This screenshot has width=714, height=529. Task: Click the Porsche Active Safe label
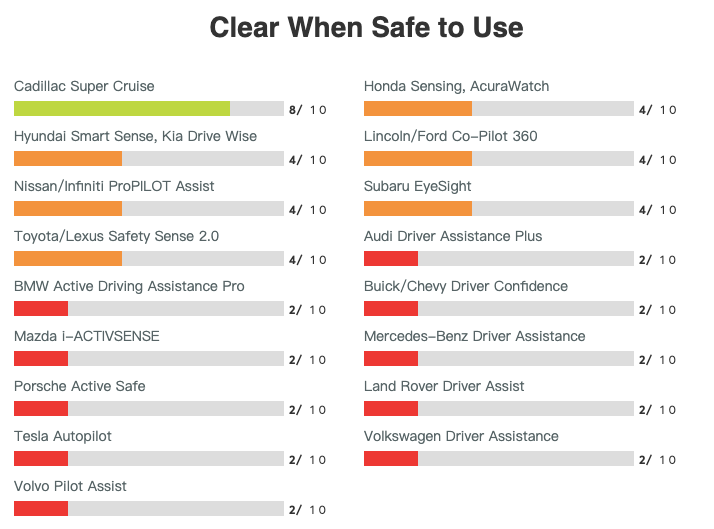click(79, 387)
